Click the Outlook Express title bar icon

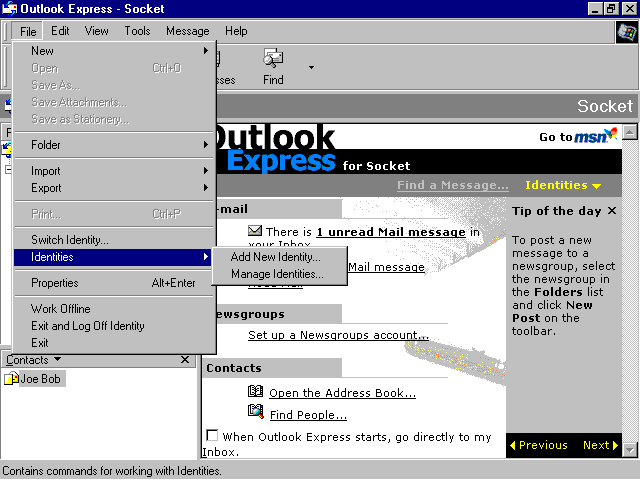(9, 9)
